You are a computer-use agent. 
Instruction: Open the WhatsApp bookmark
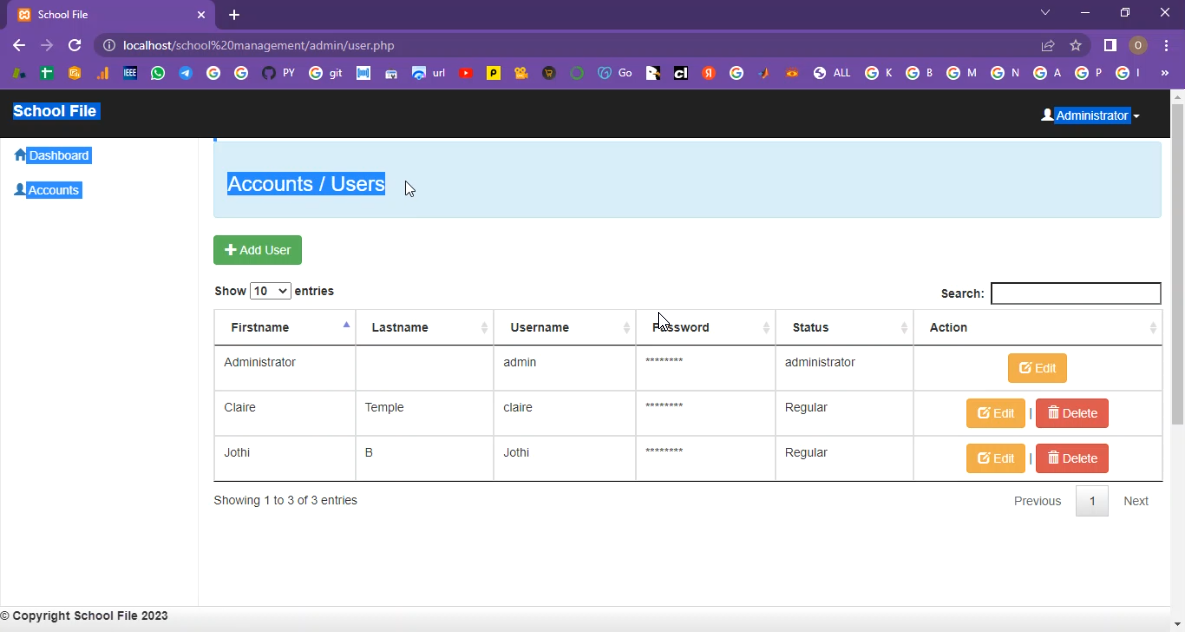pos(158,73)
